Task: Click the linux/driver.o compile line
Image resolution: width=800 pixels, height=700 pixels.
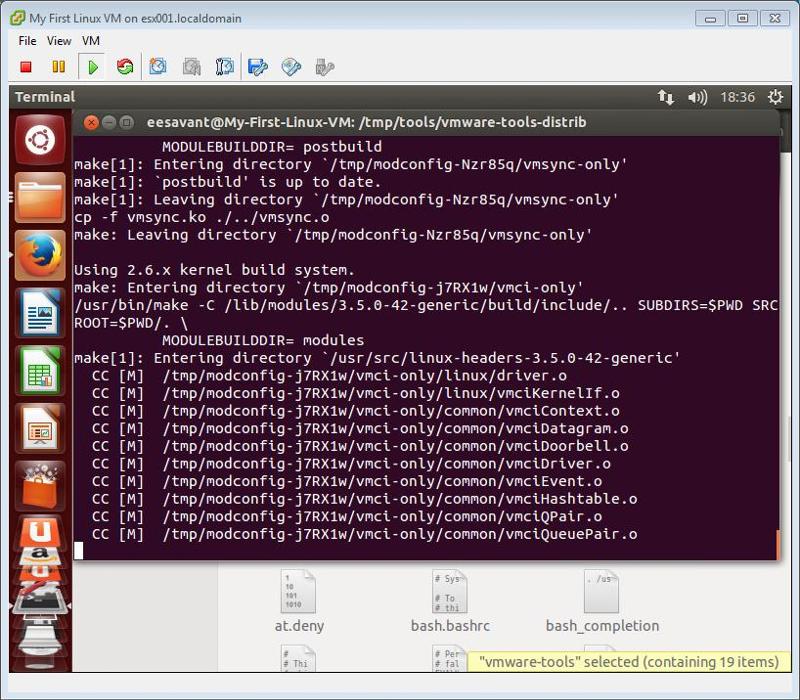Action: [329, 376]
